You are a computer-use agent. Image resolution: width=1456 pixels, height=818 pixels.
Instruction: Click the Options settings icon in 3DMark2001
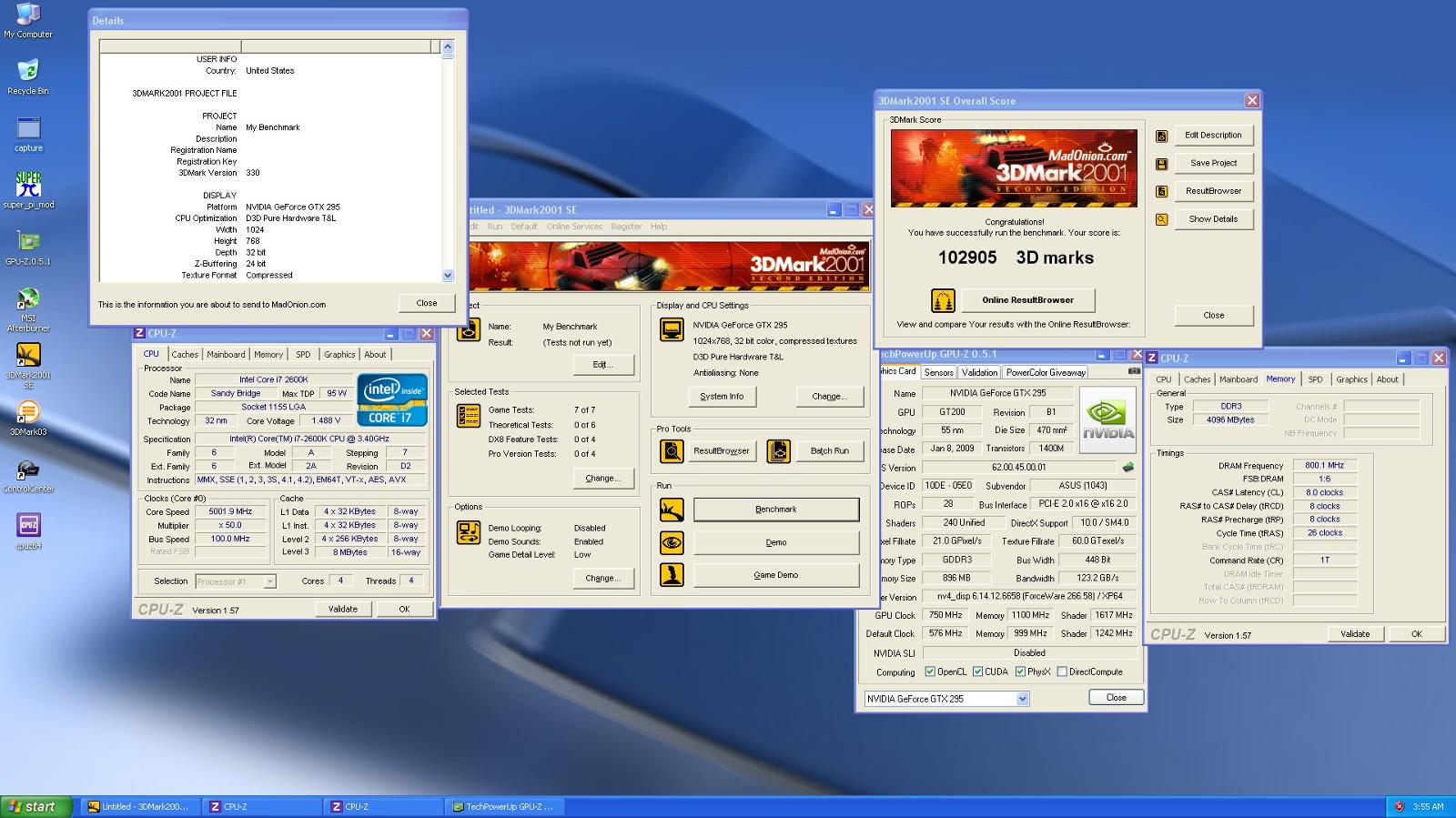coord(469,532)
